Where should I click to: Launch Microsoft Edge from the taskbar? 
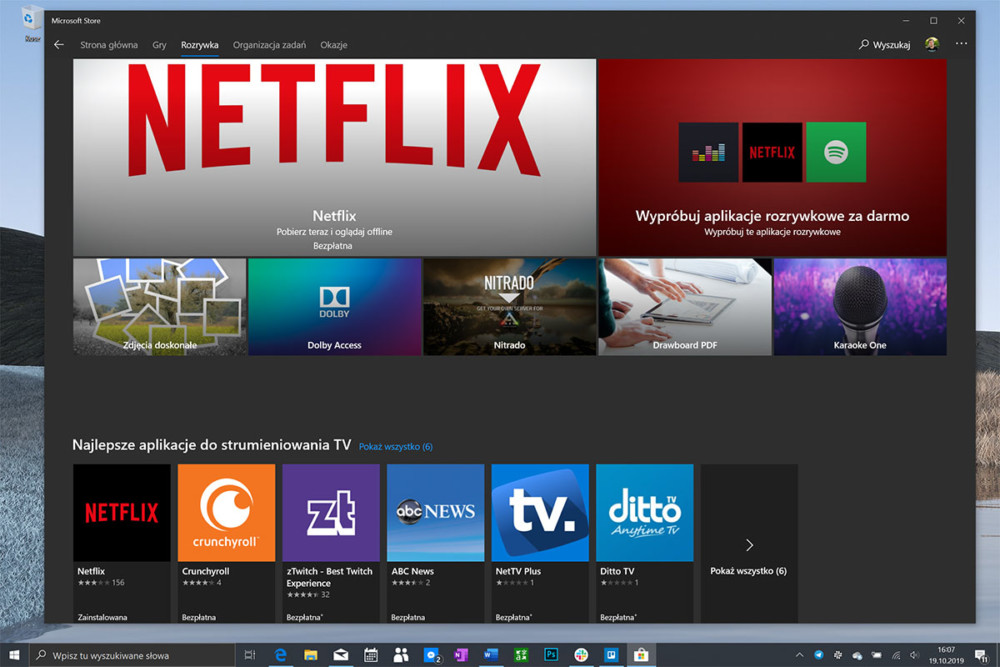pyautogui.click(x=280, y=655)
